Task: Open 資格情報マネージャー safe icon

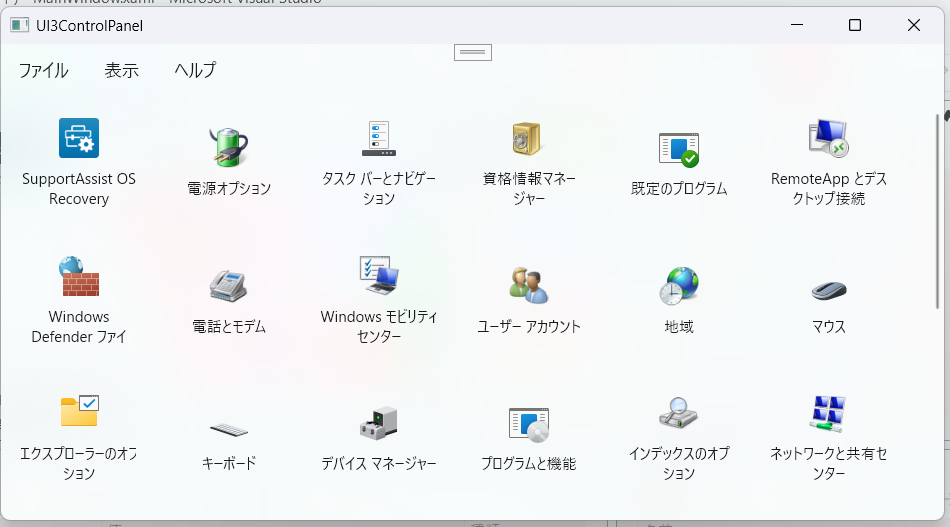Action: pos(527,138)
